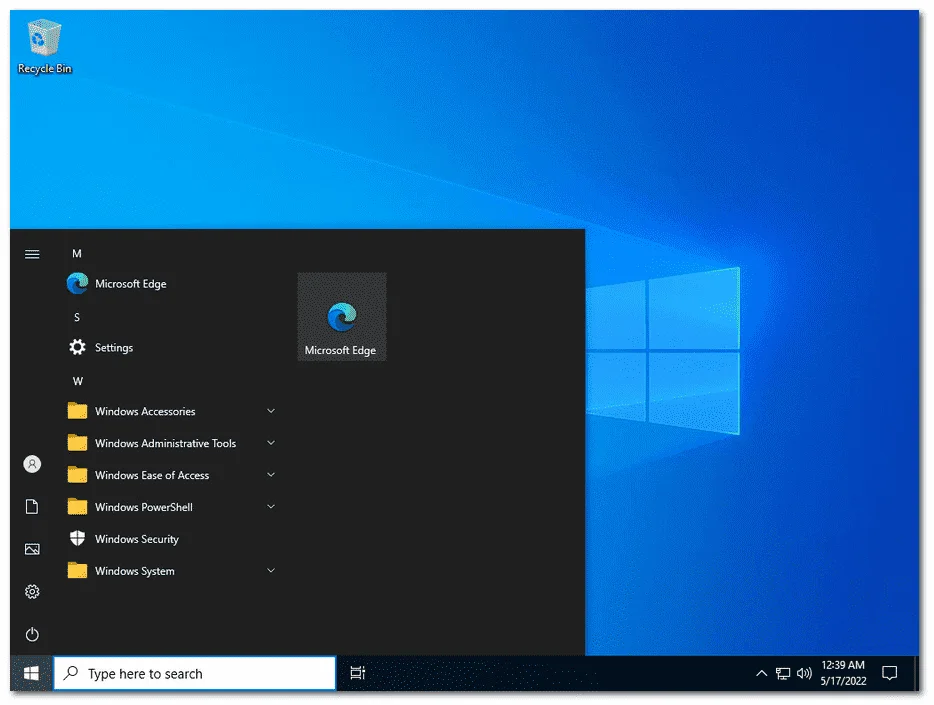The height and width of the screenshot is (705, 934).
Task: Expand the Windows Accessories folder chevron
Action: pos(270,411)
